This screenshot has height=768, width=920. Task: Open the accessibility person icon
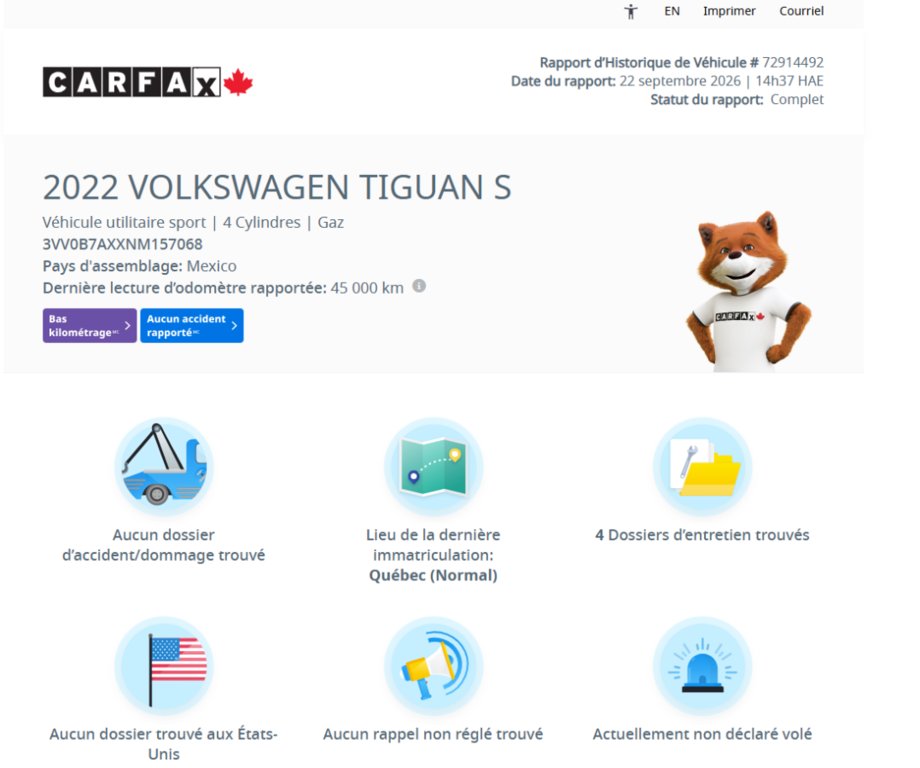click(x=631, y=11)
